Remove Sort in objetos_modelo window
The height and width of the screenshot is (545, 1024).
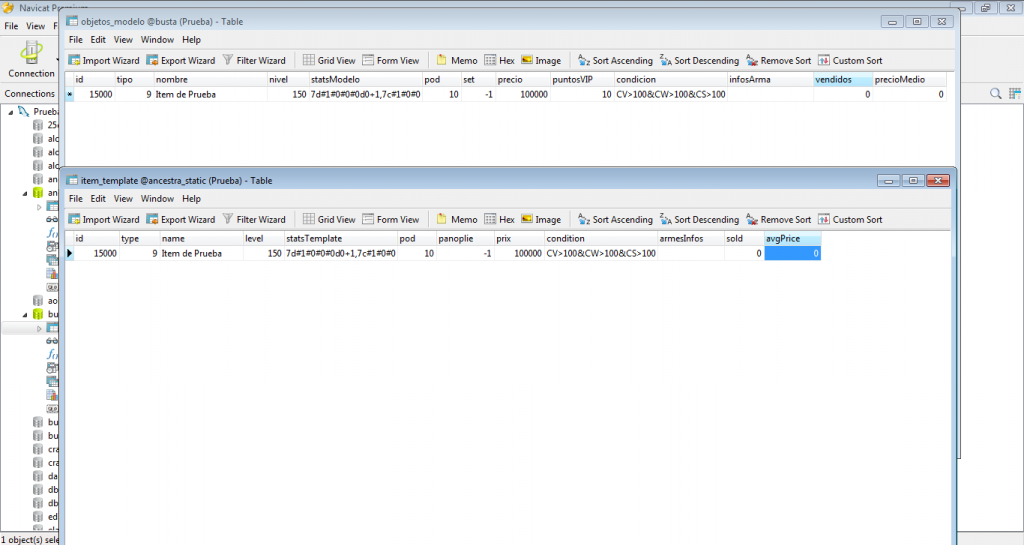coord(778,60)
